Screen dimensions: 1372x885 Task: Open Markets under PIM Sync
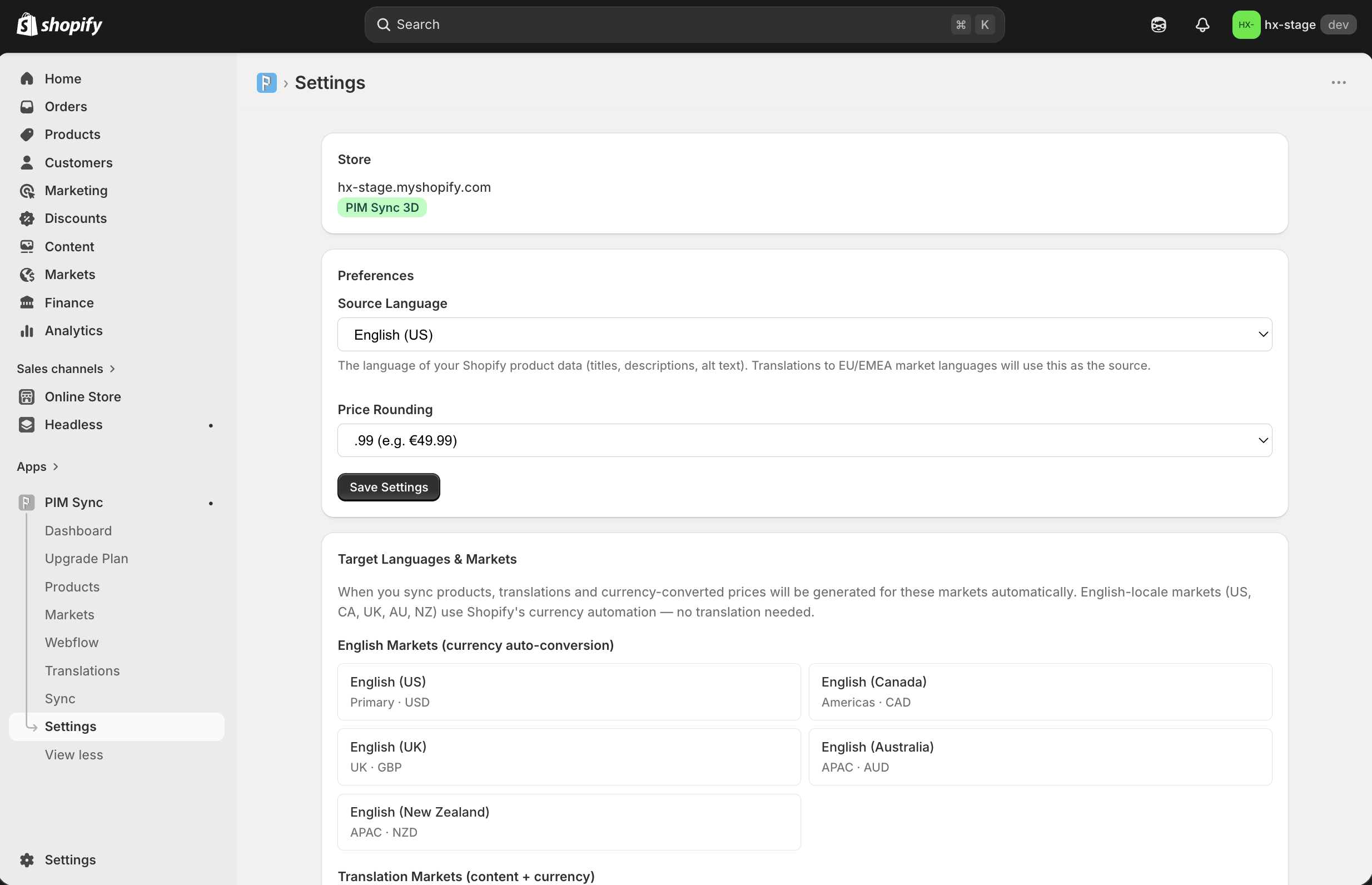pos(69,615)
